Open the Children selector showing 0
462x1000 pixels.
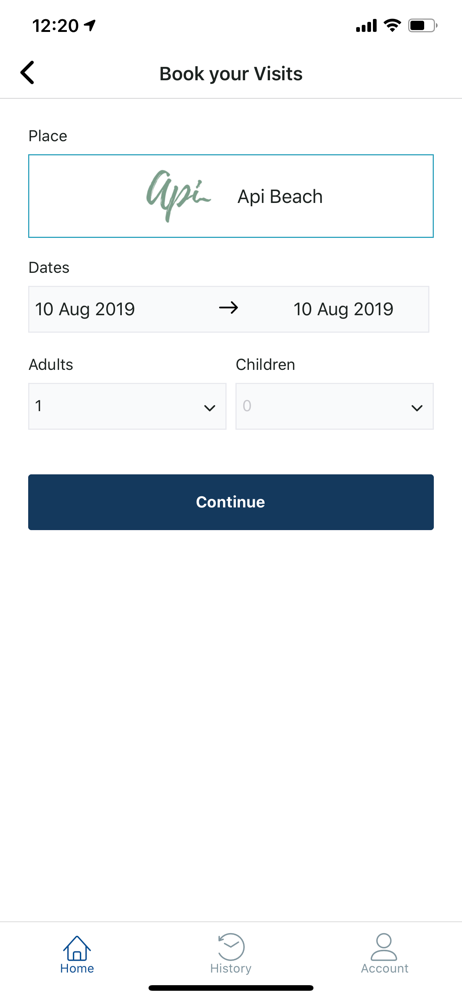click(334, 406)
